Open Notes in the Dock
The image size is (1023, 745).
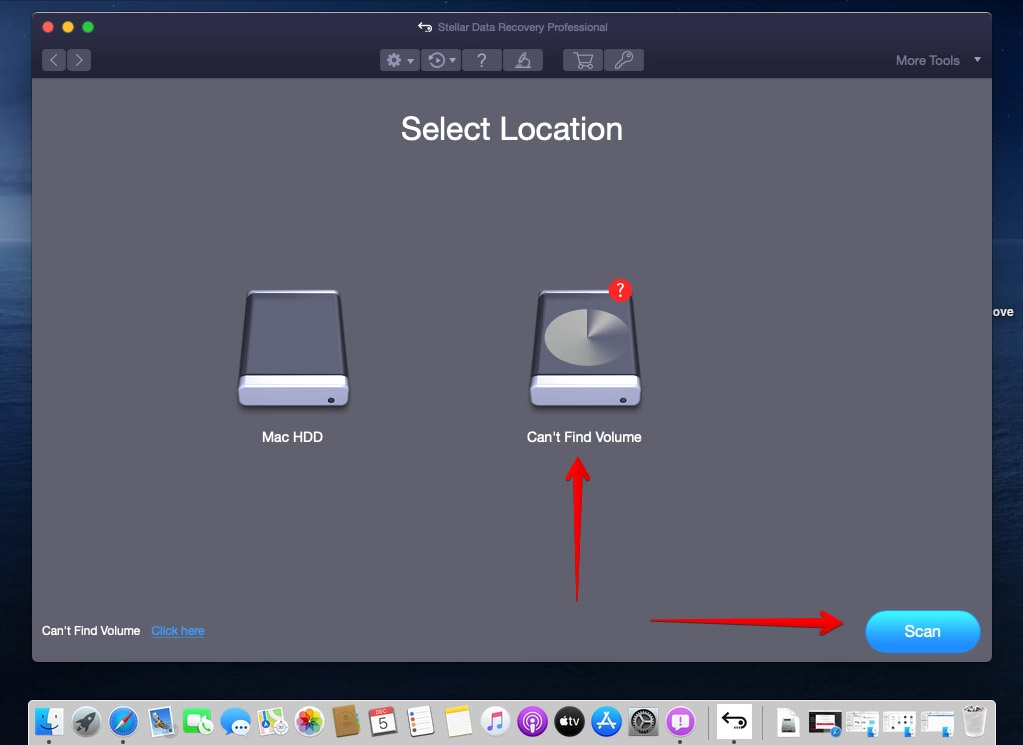458,722
